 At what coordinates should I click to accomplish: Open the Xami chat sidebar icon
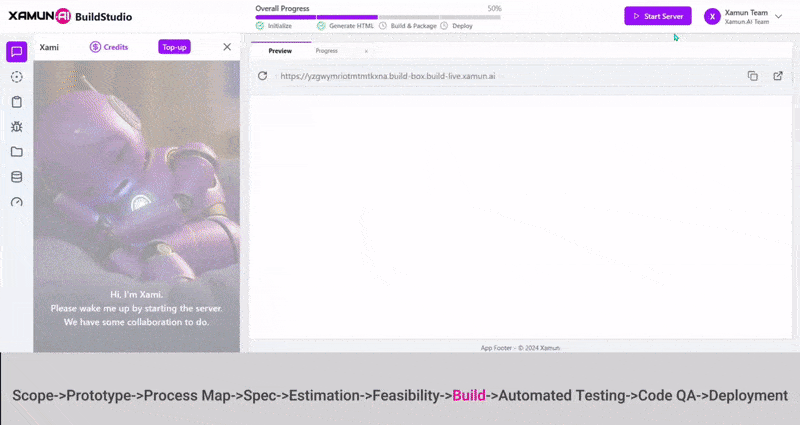pos(16,52)
